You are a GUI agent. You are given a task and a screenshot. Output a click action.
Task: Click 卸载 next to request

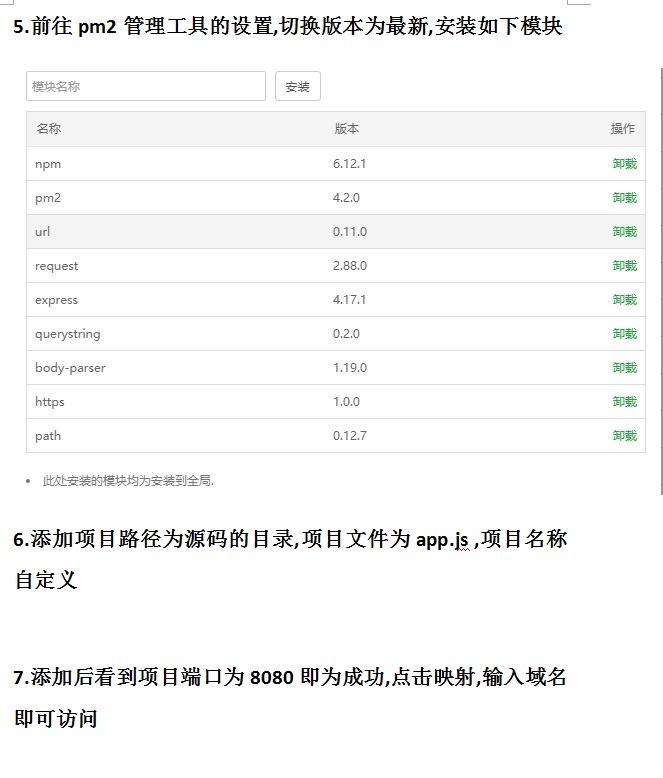point(624,266)
